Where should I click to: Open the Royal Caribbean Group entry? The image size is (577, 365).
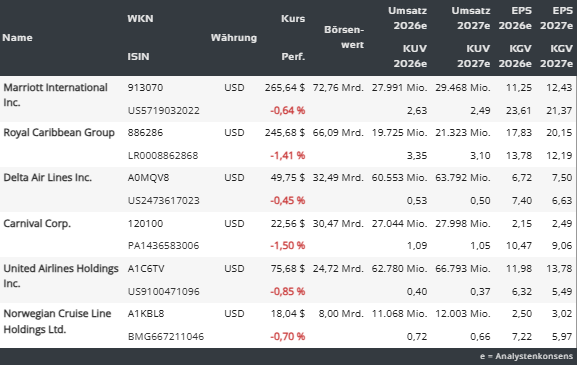click(59, 132)
